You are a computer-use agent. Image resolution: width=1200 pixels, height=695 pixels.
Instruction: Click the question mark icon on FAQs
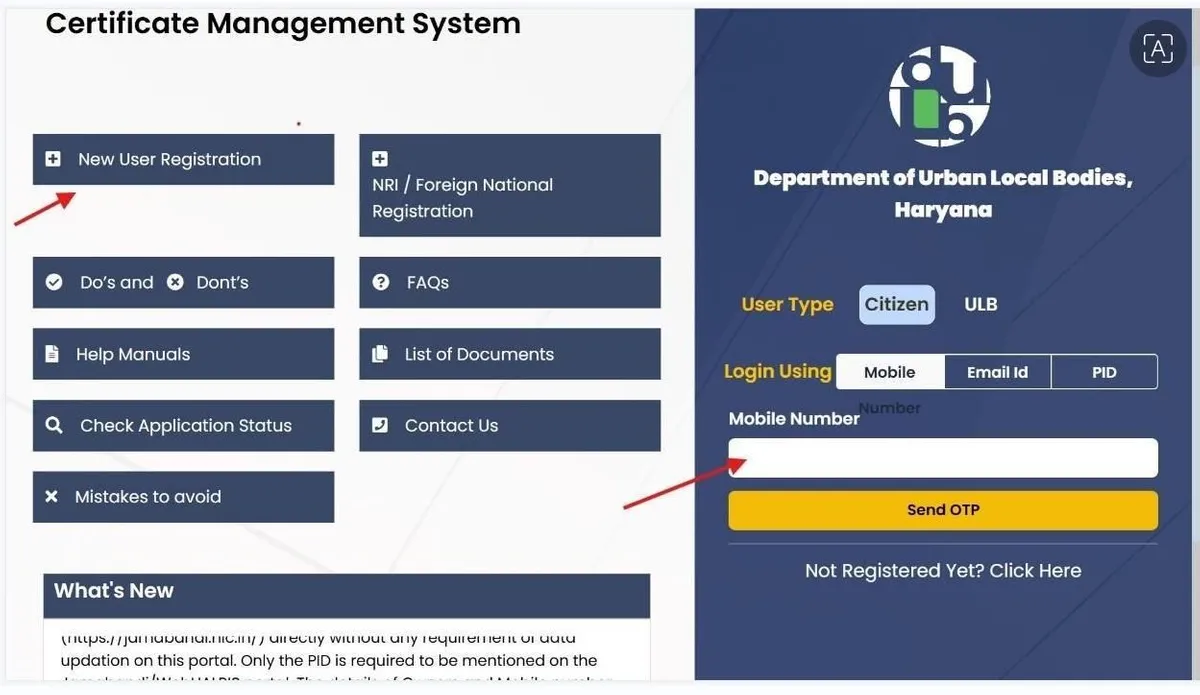(x=381, y=282)
